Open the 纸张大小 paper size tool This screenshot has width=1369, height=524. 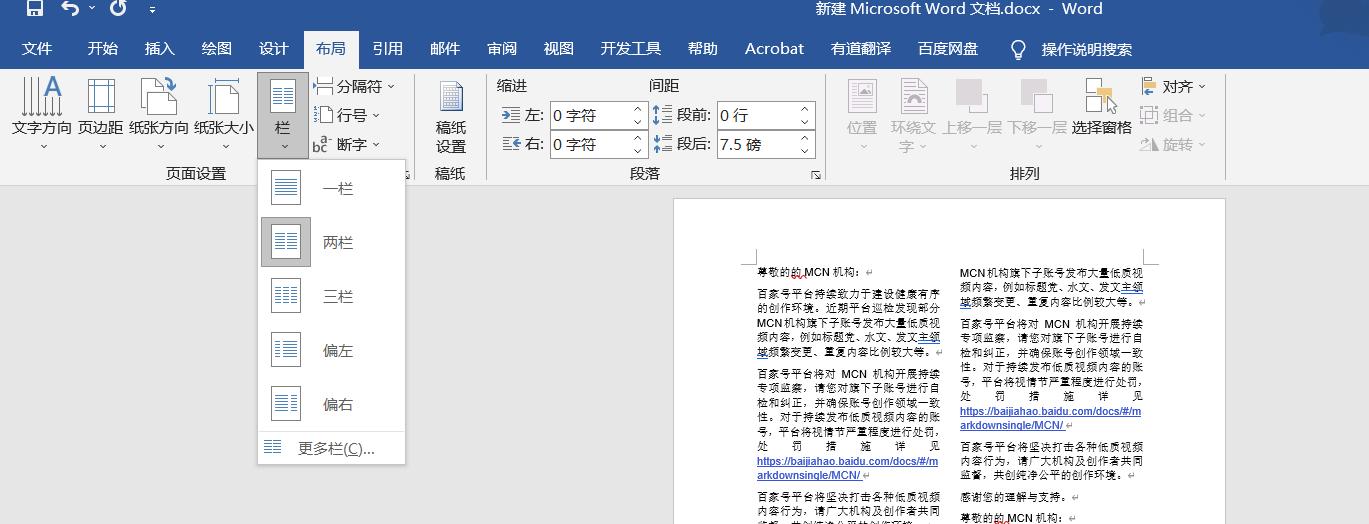coord(224,113)
